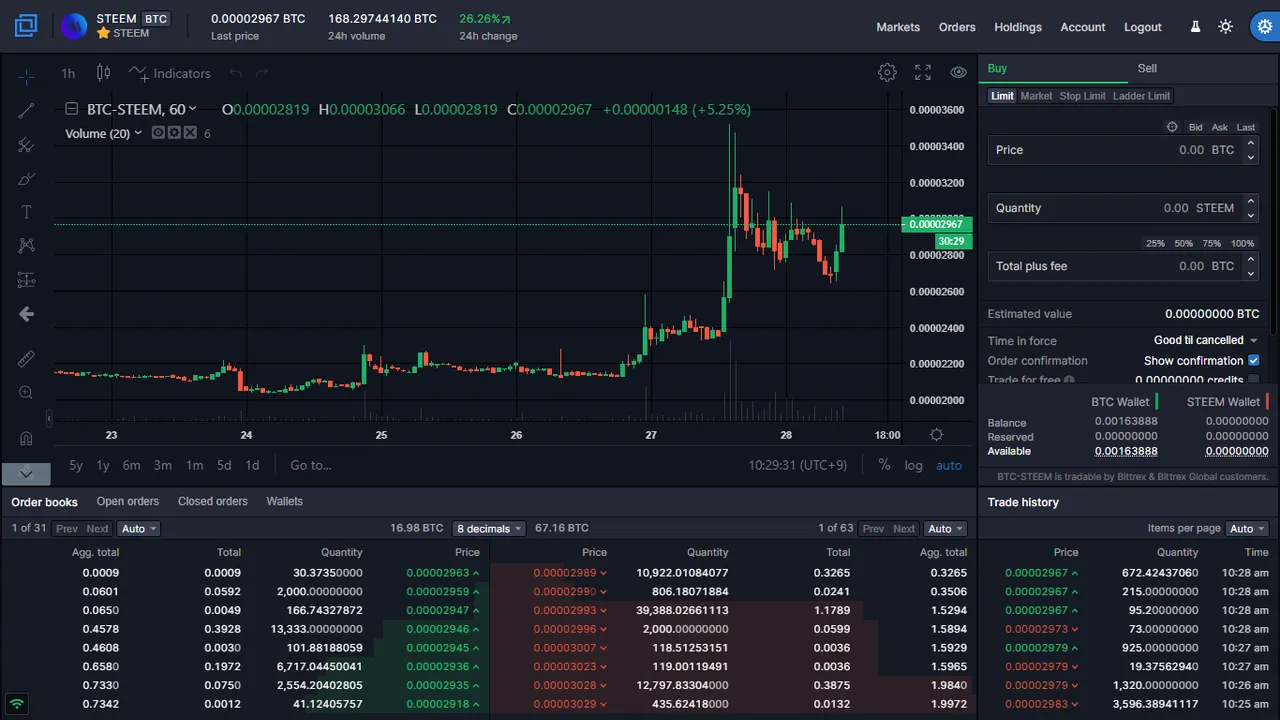Expand the BTC-STEEM, 60 symbol chevron
The image size is (1280, 720).
tap(192, 109)
